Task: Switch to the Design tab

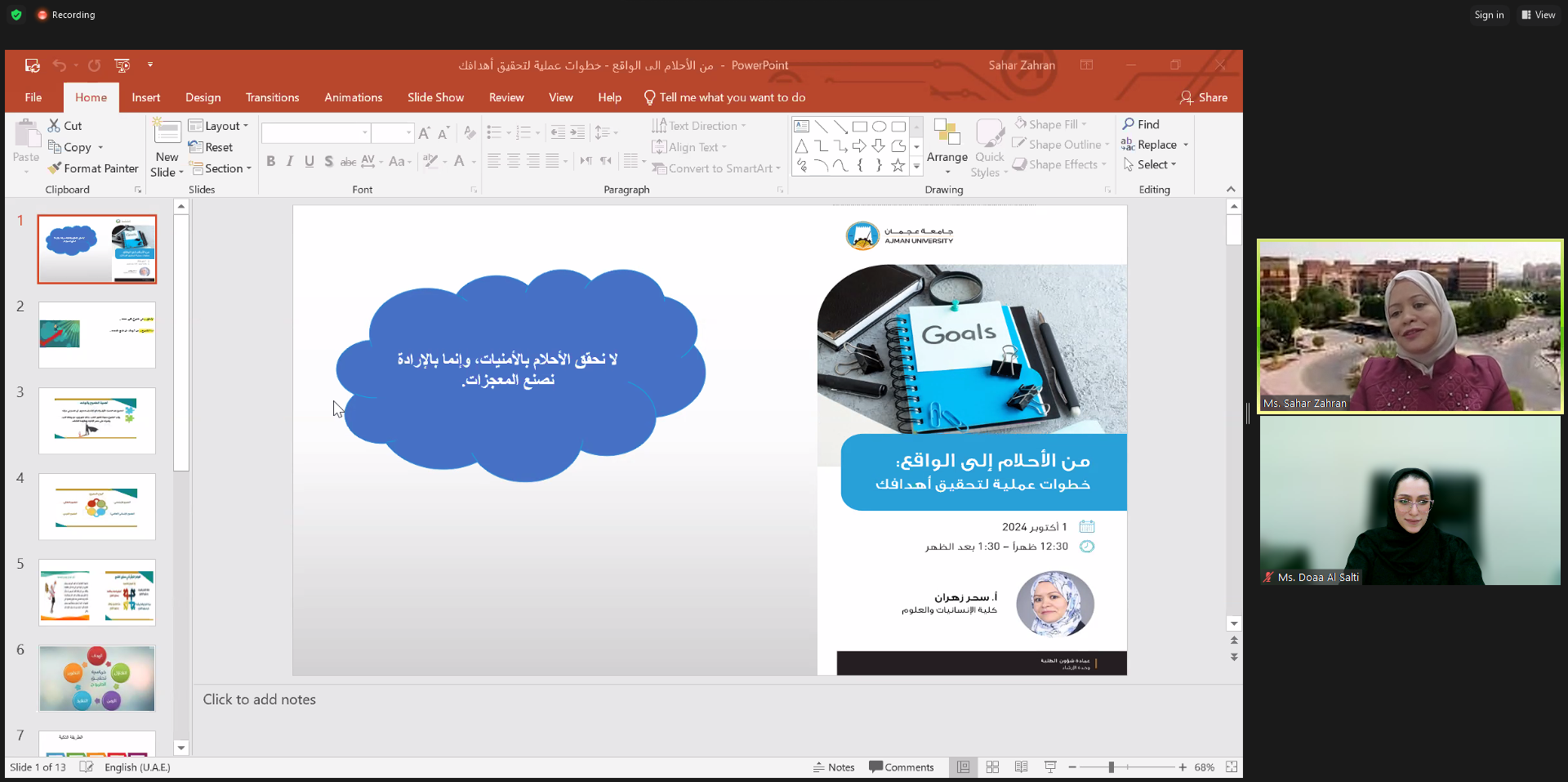Action: point(203,97)
